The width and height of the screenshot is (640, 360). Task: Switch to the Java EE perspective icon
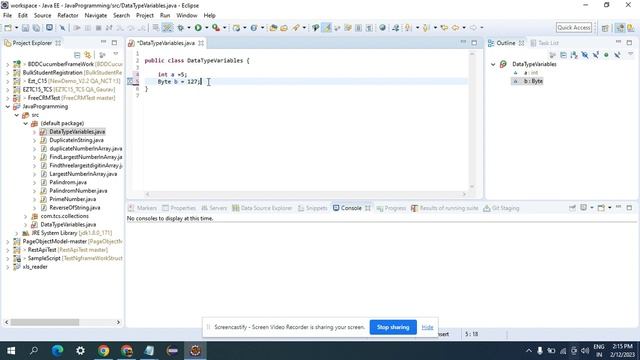pos(620,28)
